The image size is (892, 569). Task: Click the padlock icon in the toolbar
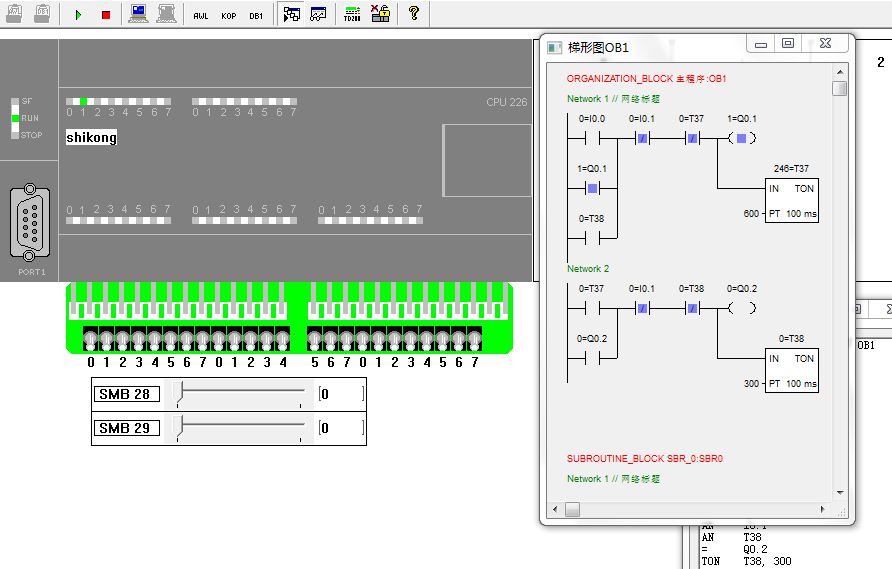click(x=380, y=14)
